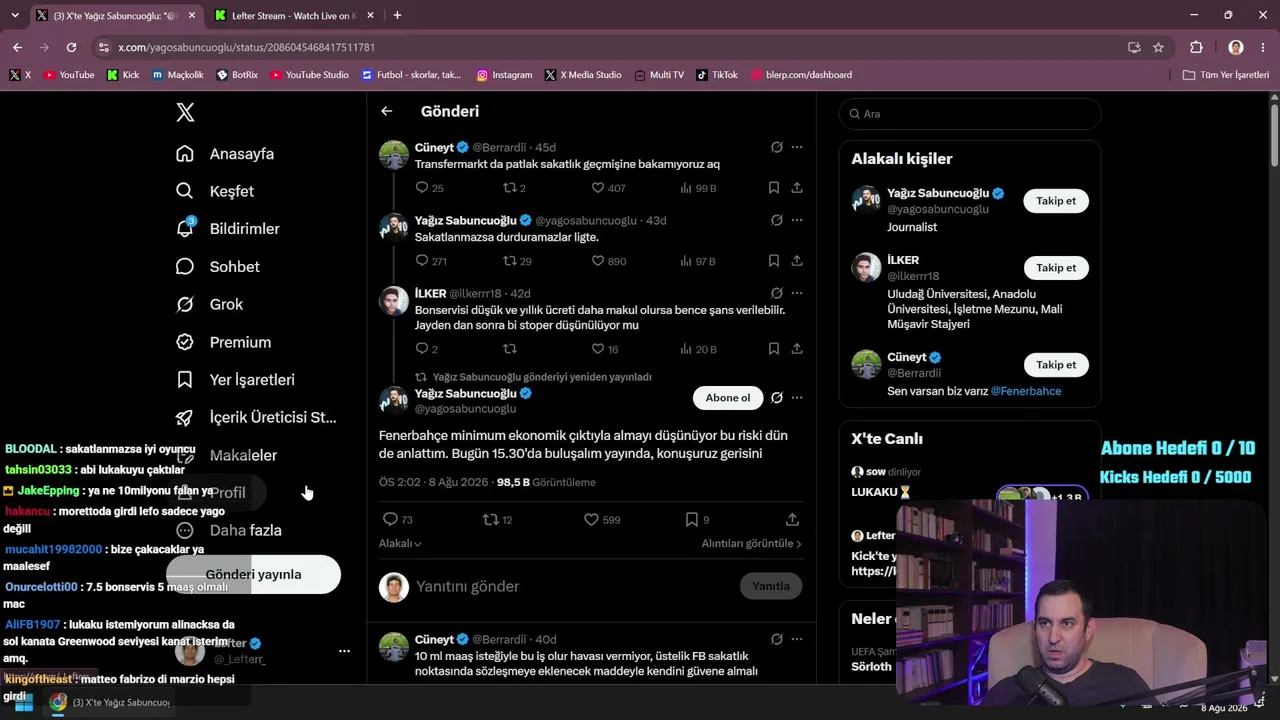Follow Cüneyt with Takip et
The height and width of the screenshot is (720, 1280).
(x=1056, y=365)
